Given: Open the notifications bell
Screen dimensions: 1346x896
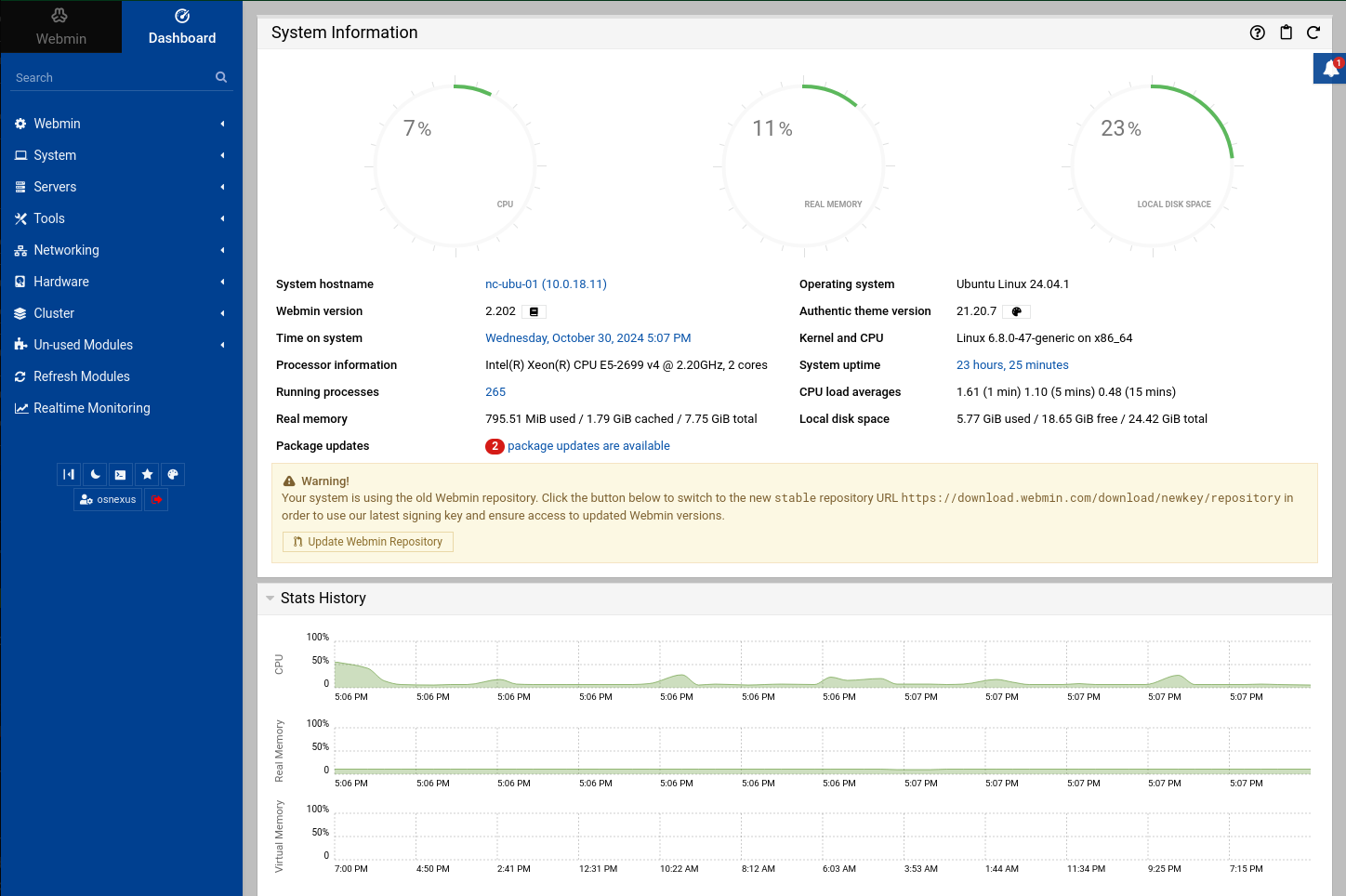Looking at the screenshot, I should pos(1330,69).
